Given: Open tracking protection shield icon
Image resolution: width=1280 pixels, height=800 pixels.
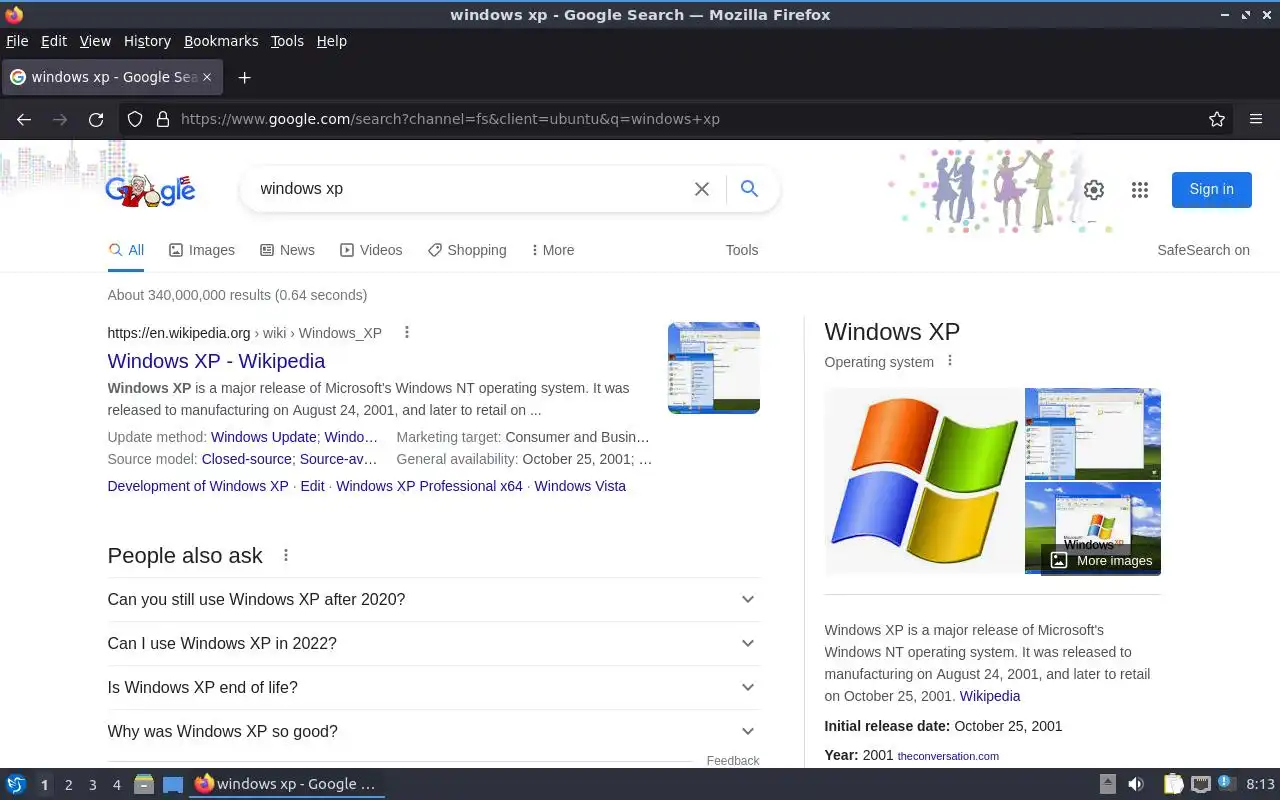Looking at the screenshot, I should coord(135,119).
